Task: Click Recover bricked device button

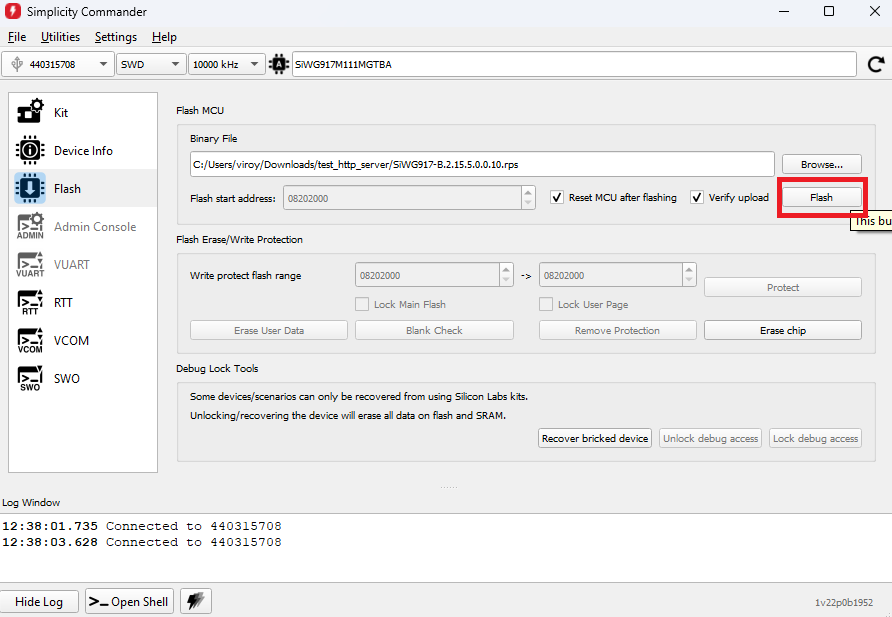Action: coord(595,438)
